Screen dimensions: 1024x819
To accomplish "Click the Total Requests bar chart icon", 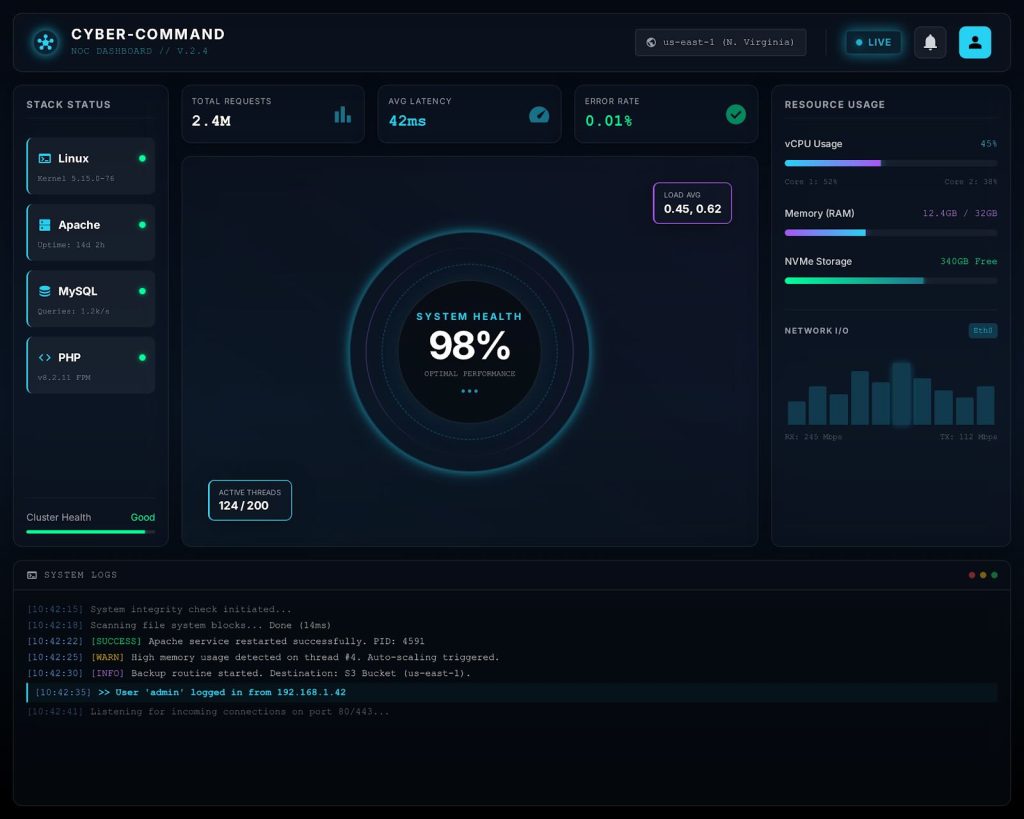I will tap(342, 114).
